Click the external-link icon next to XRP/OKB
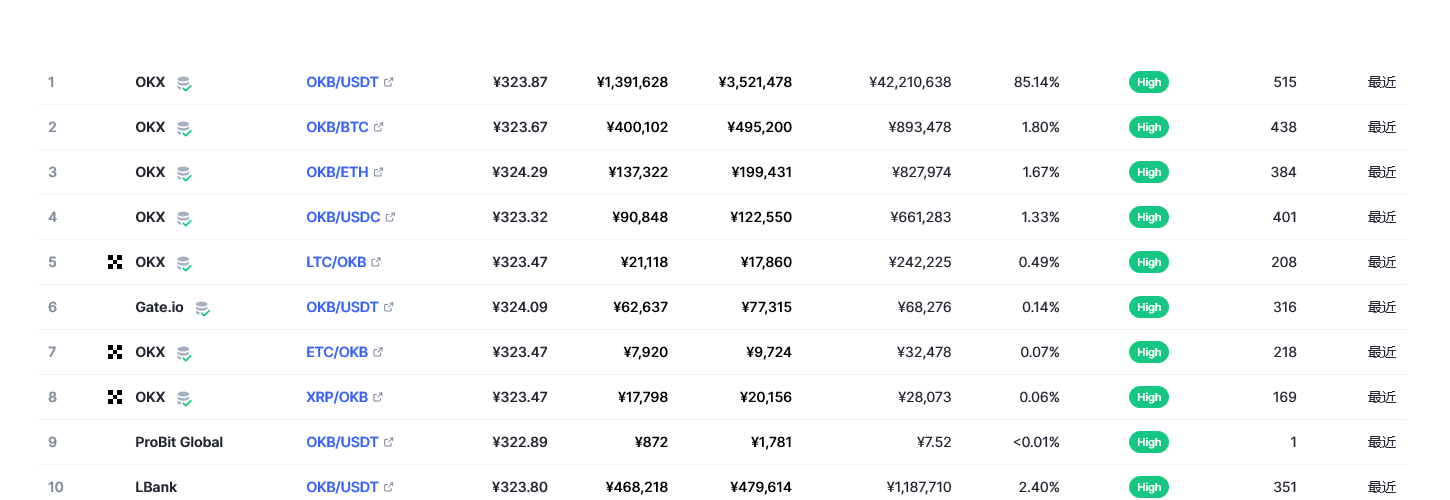Viewport: 1450px width, 500px height. pyautogui.click(x=378, y=397)
